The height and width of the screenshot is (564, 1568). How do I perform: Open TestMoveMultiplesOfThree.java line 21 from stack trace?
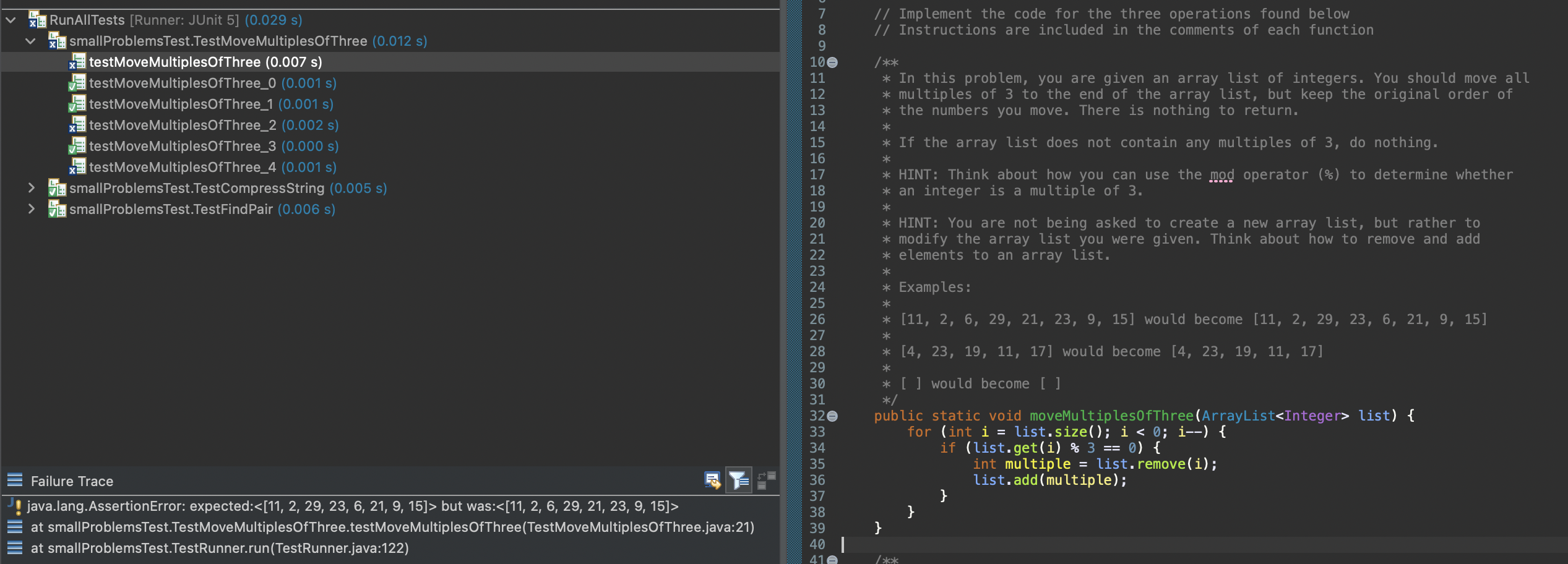click(x=390, y=527)
